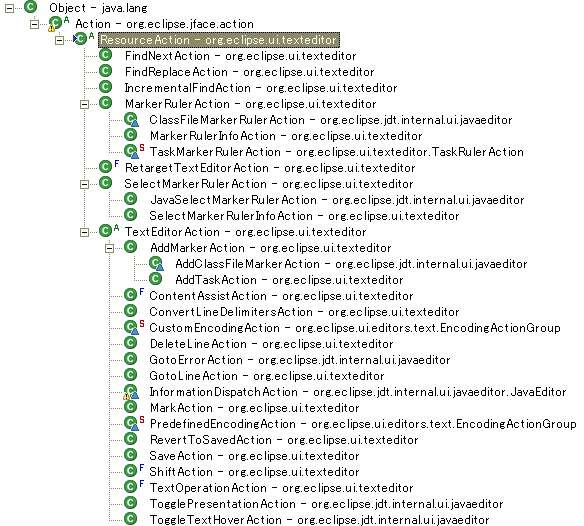Select ToggleTextHoverAction at the bottom
Screen dimensions: 584x526
point(320,519)
